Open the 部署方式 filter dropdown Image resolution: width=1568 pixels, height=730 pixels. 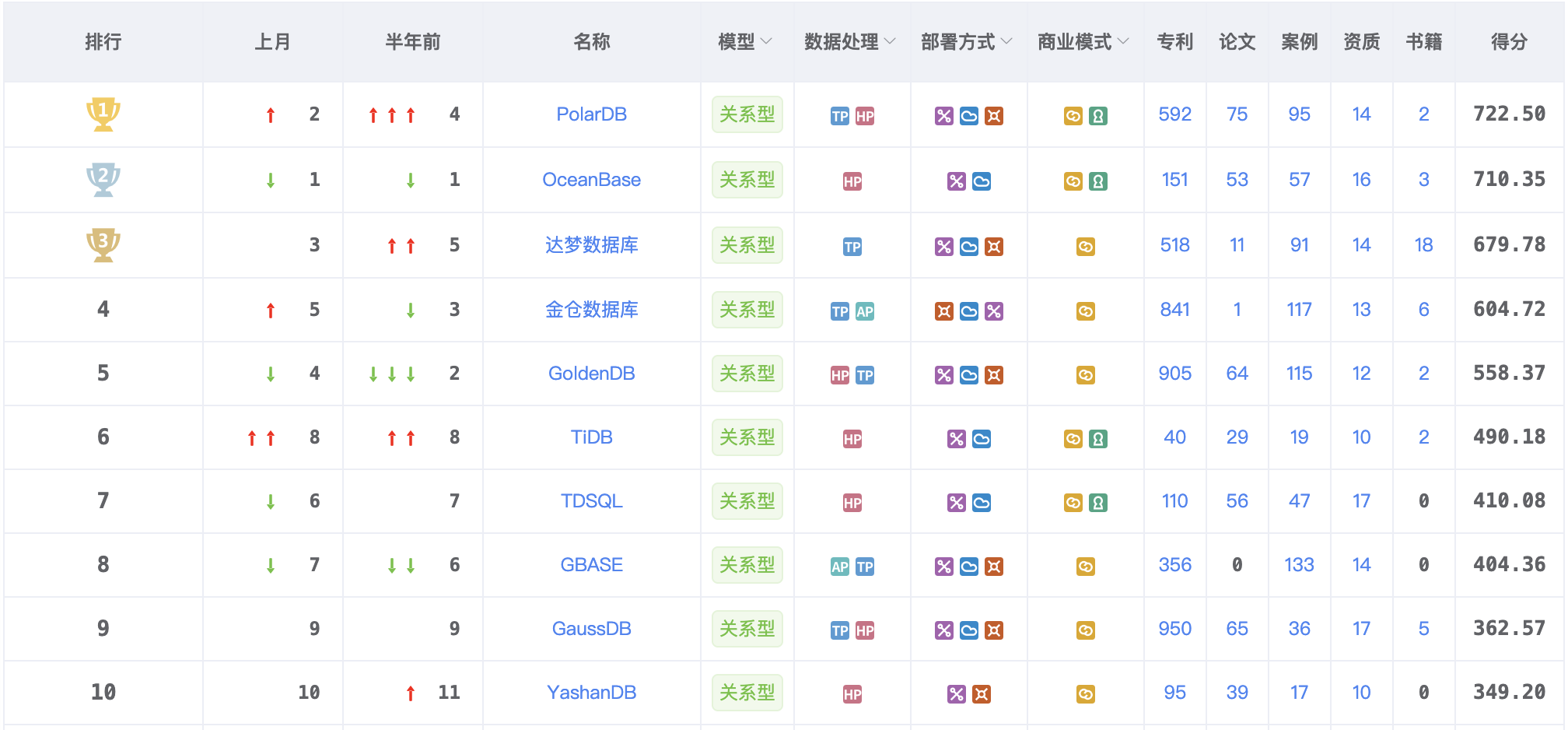(1007, 41)
